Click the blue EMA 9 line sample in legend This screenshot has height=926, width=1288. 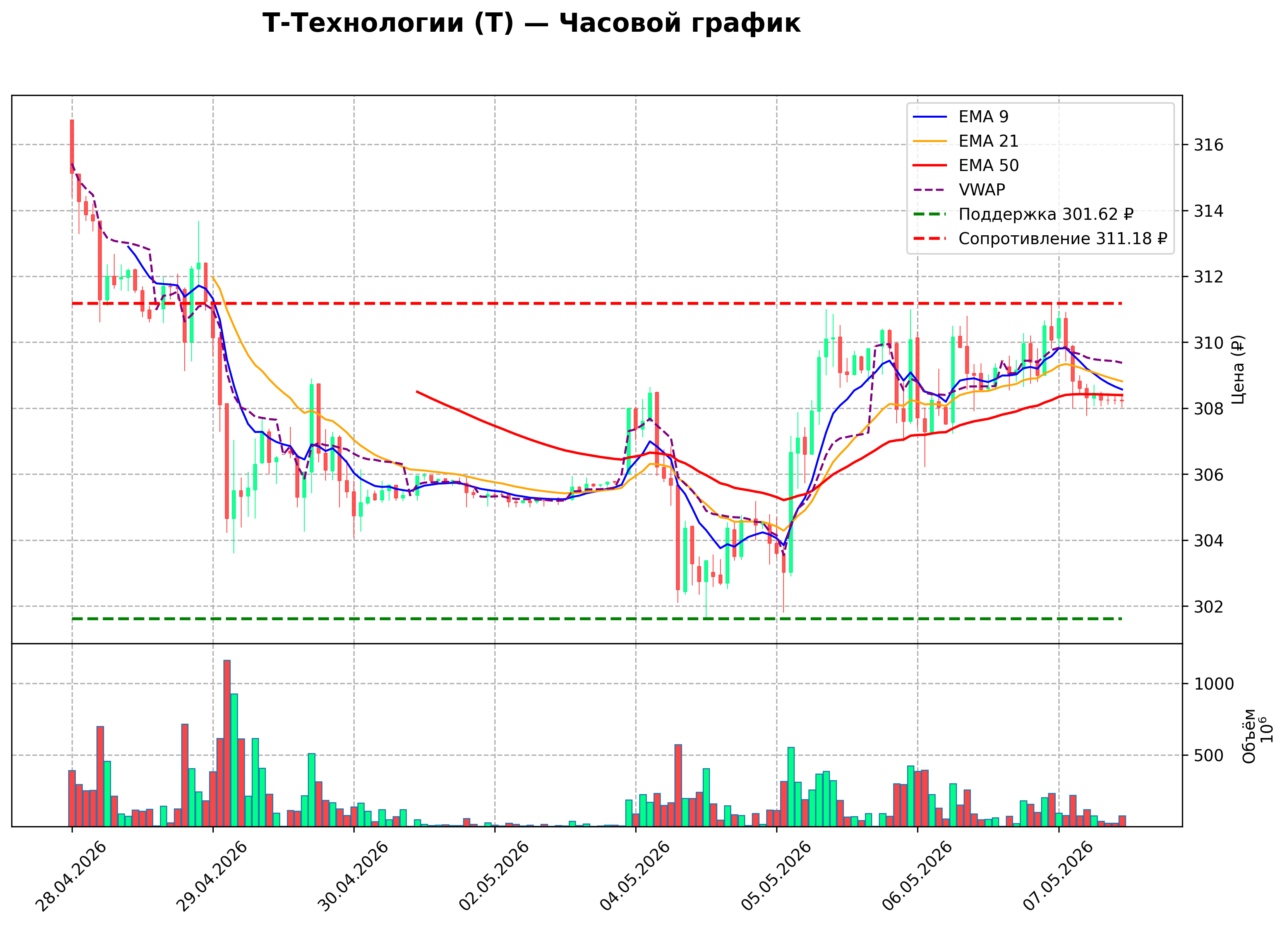(930, 117)
